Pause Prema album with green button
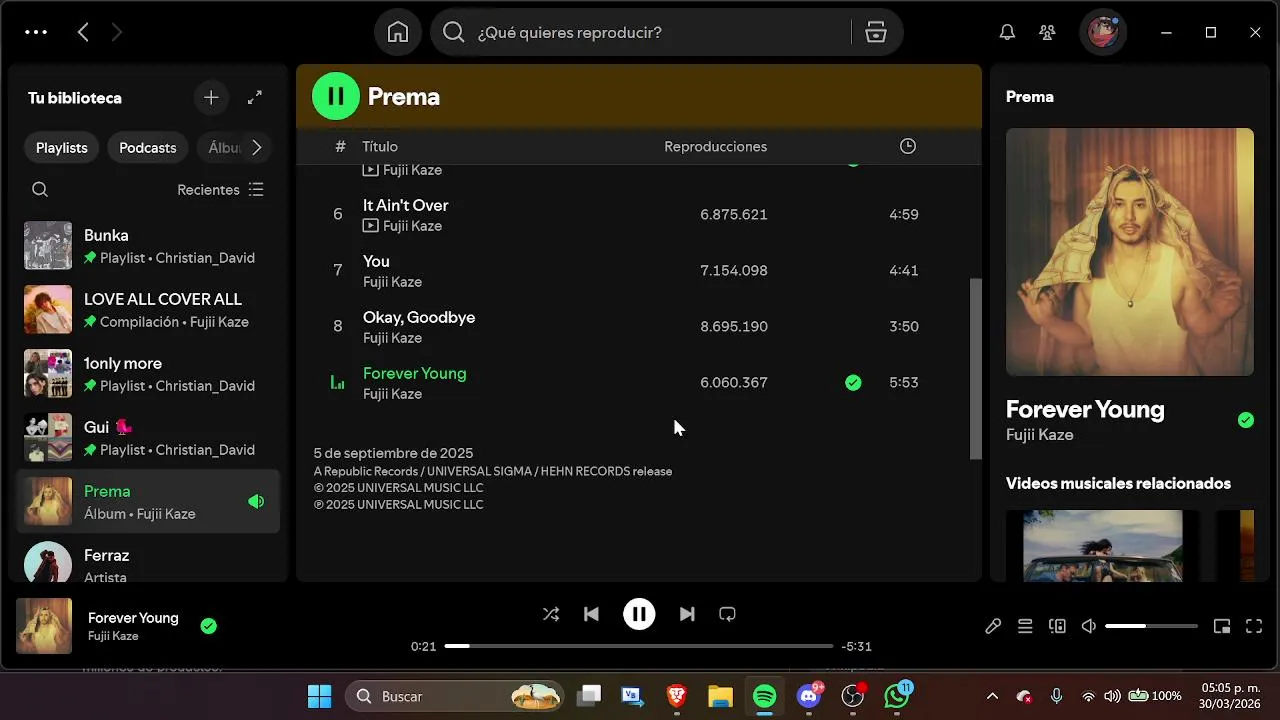 pyautogui.click(x=336, y=96)
